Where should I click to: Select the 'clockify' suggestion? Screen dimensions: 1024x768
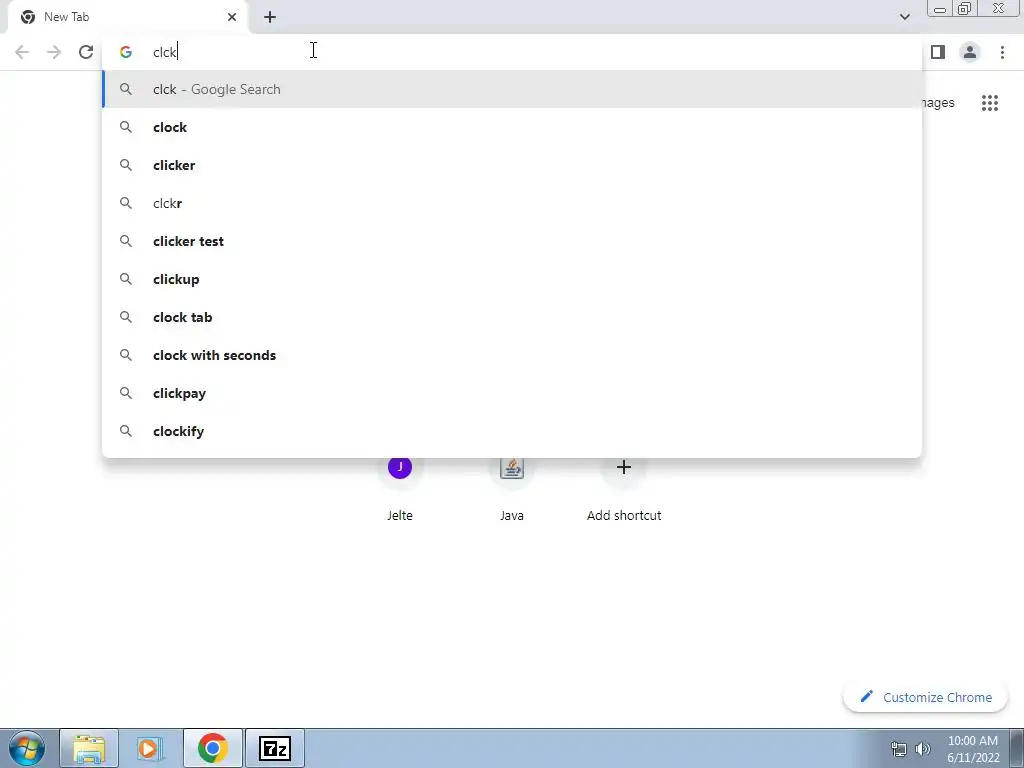pos(512,431)
